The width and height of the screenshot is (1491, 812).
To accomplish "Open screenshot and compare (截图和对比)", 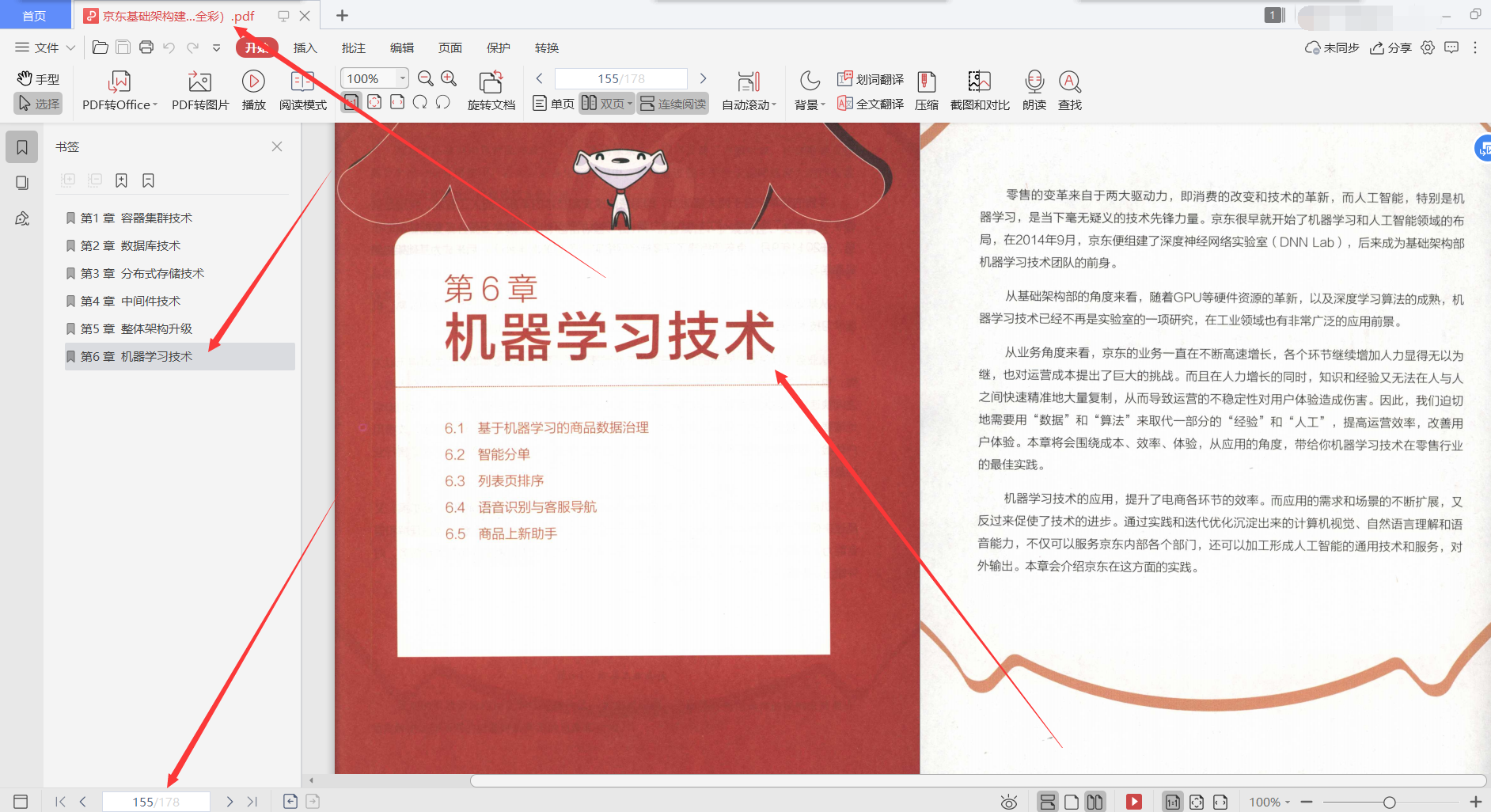I will (x=980, y=91).
